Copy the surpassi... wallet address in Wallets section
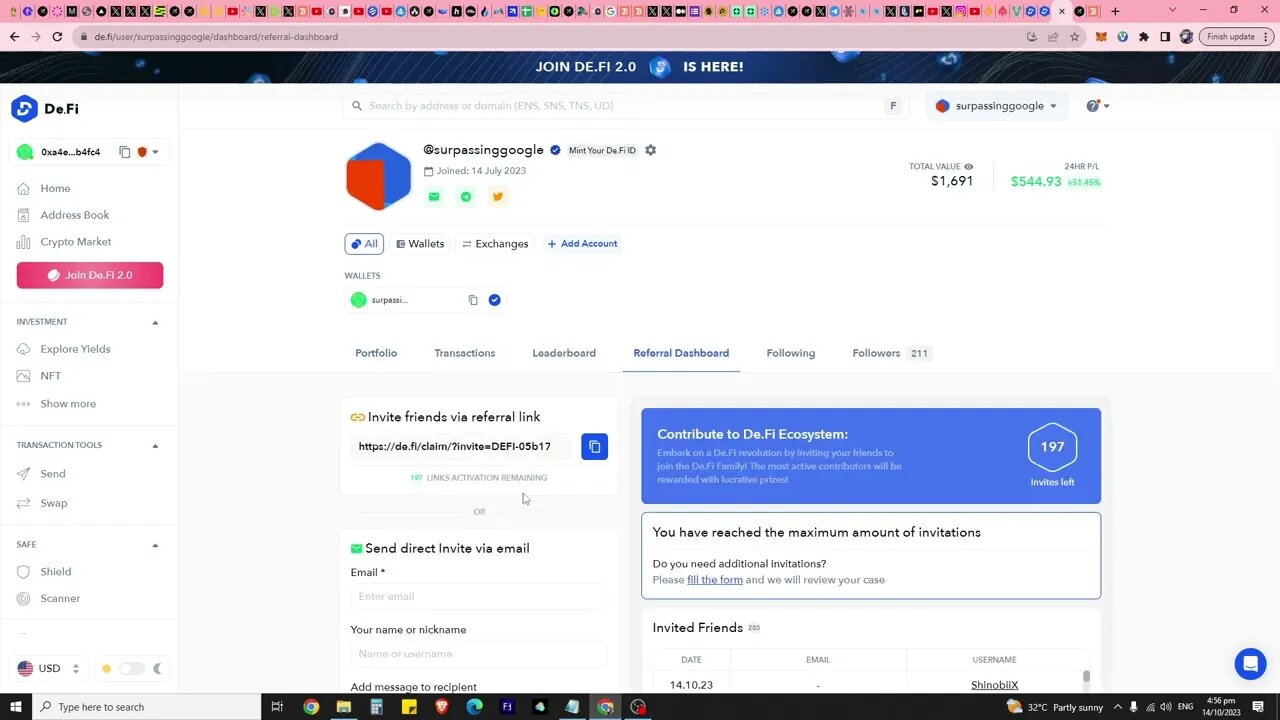The image size is (1280, 720). (473, 300)
